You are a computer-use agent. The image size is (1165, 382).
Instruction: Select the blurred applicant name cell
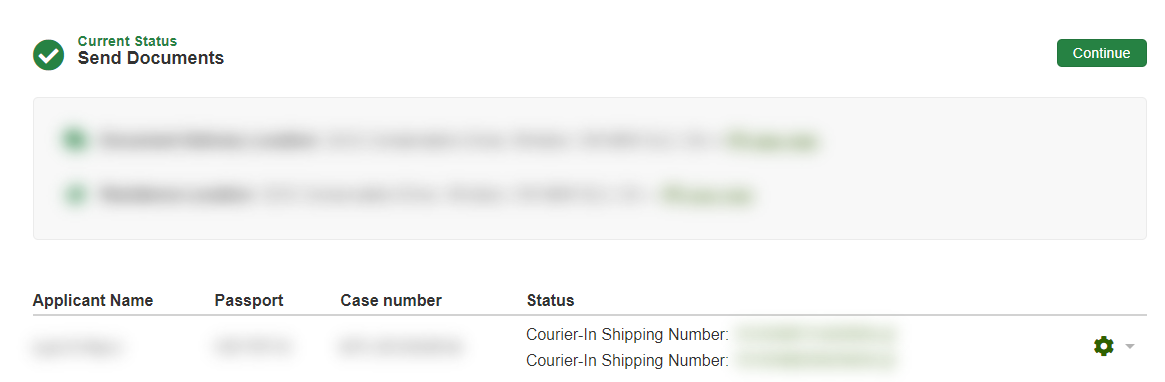(77, 346)
